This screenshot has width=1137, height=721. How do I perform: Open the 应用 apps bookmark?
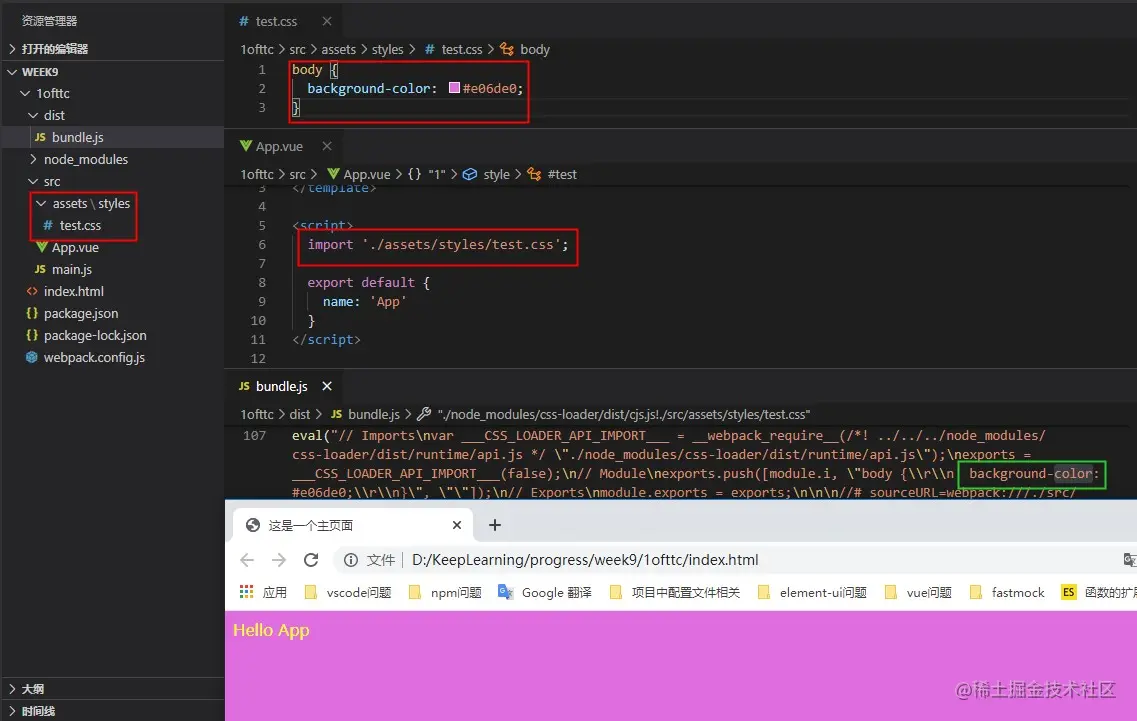click(x=264, y=593)
